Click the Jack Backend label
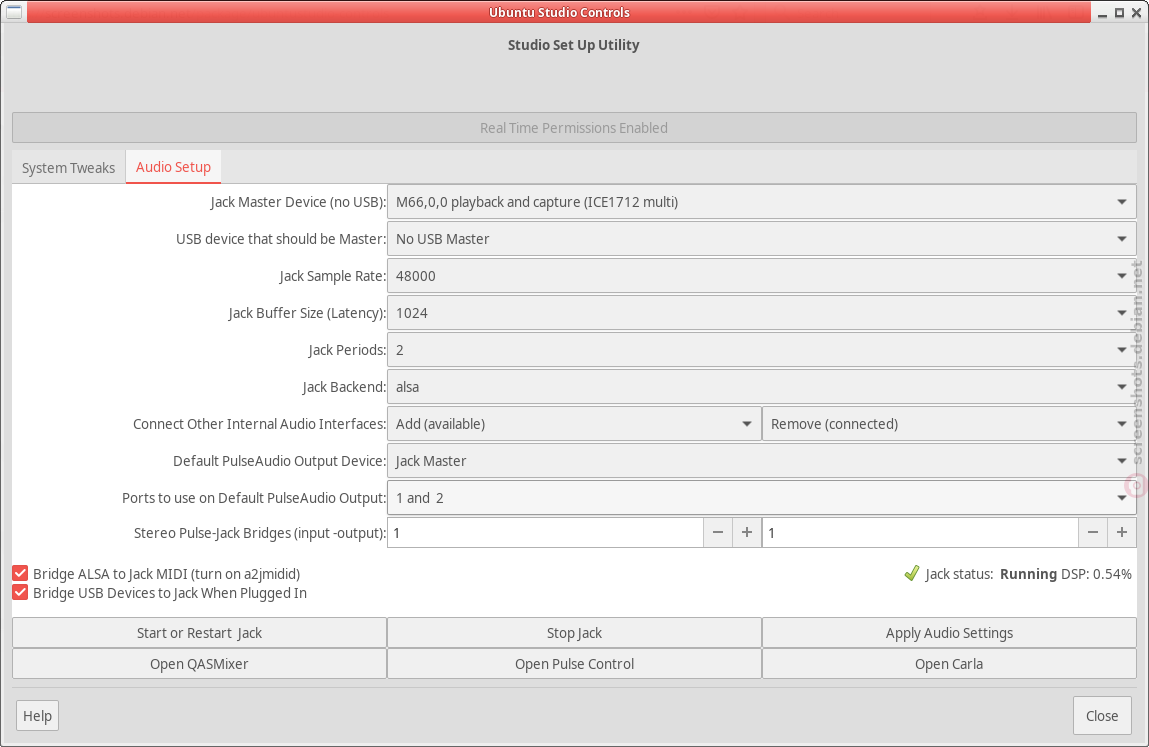Image resolution: width=1149 pixels, height=747 pixels. 344,387
